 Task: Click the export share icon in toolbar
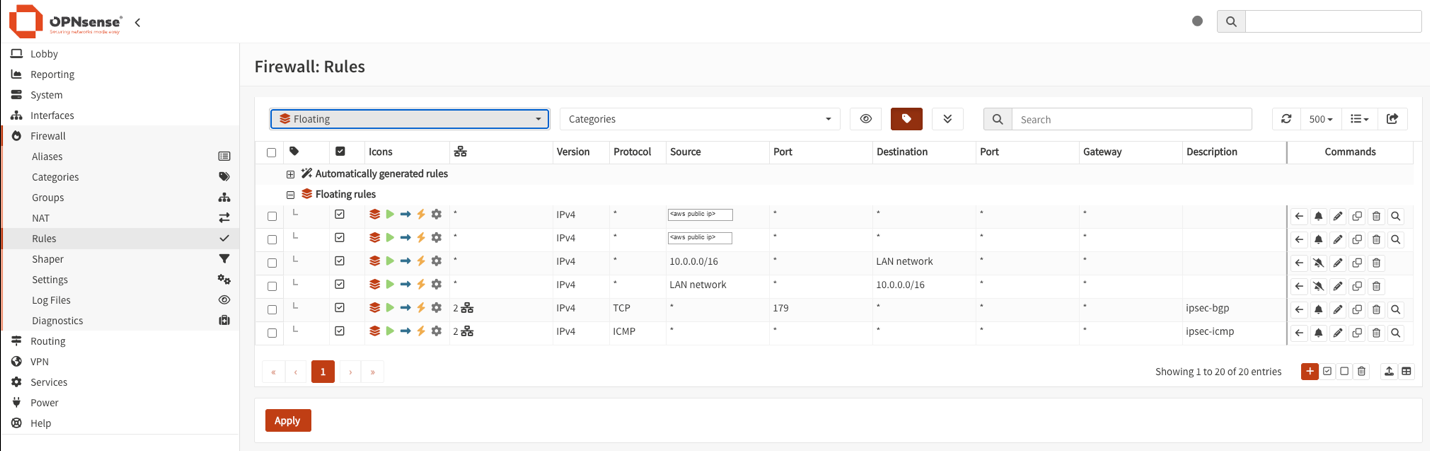[x=1392, y=119]
